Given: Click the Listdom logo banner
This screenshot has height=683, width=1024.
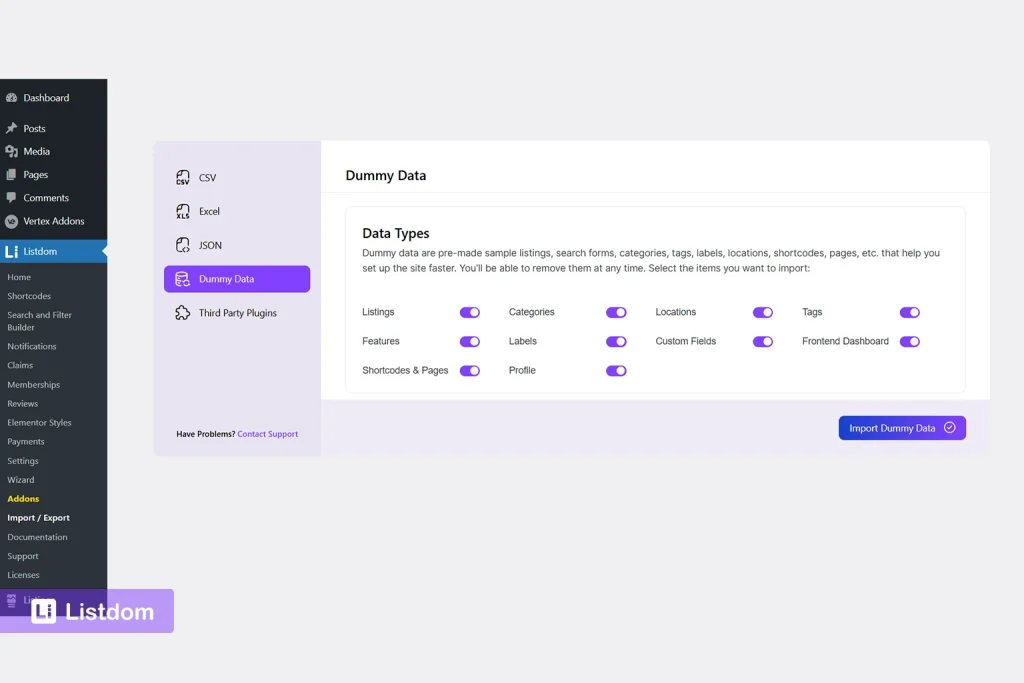Looking at the screenshot, I should (88, 610).
